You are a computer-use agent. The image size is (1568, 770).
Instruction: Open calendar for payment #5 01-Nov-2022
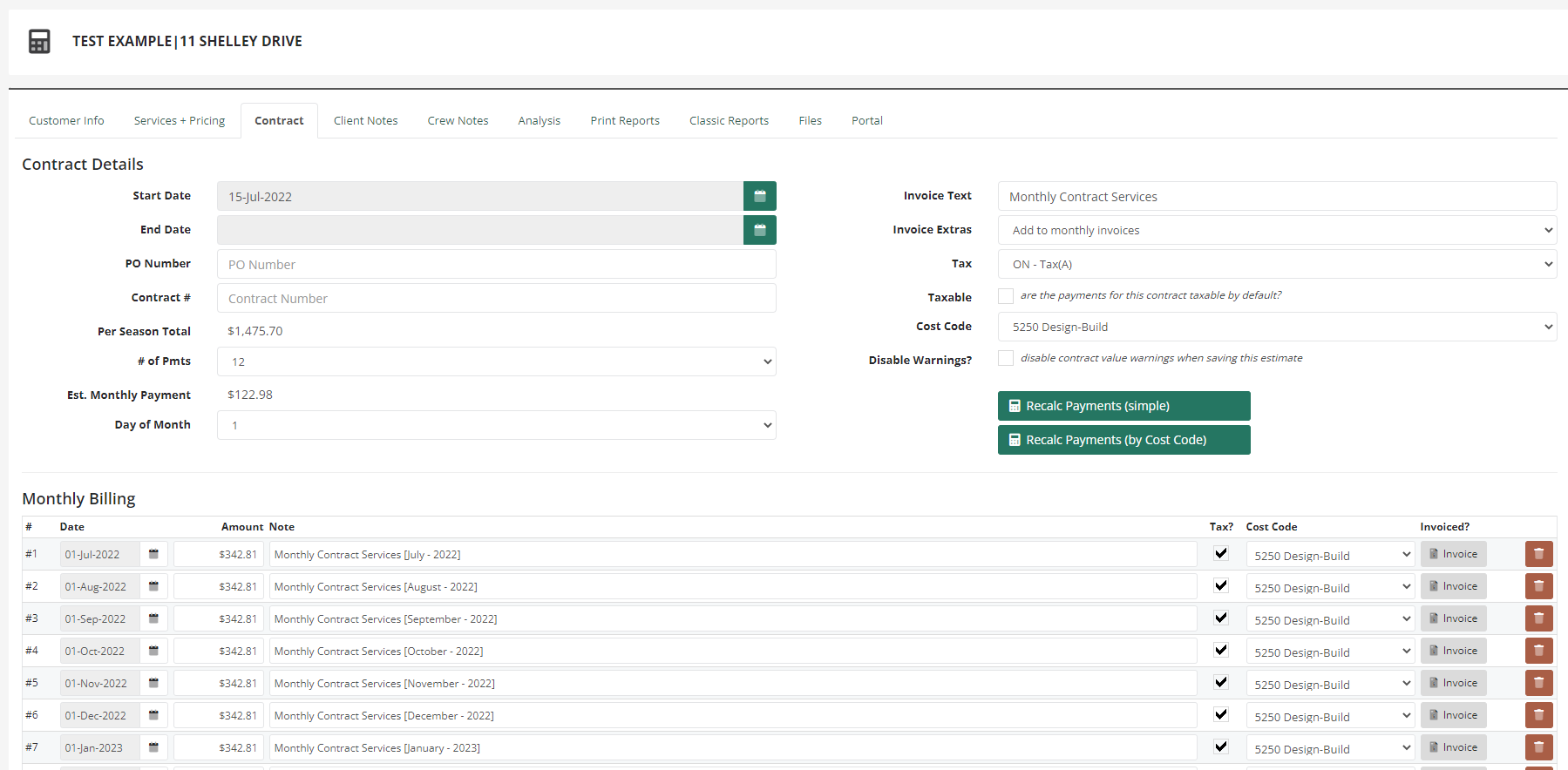point(153,683)
